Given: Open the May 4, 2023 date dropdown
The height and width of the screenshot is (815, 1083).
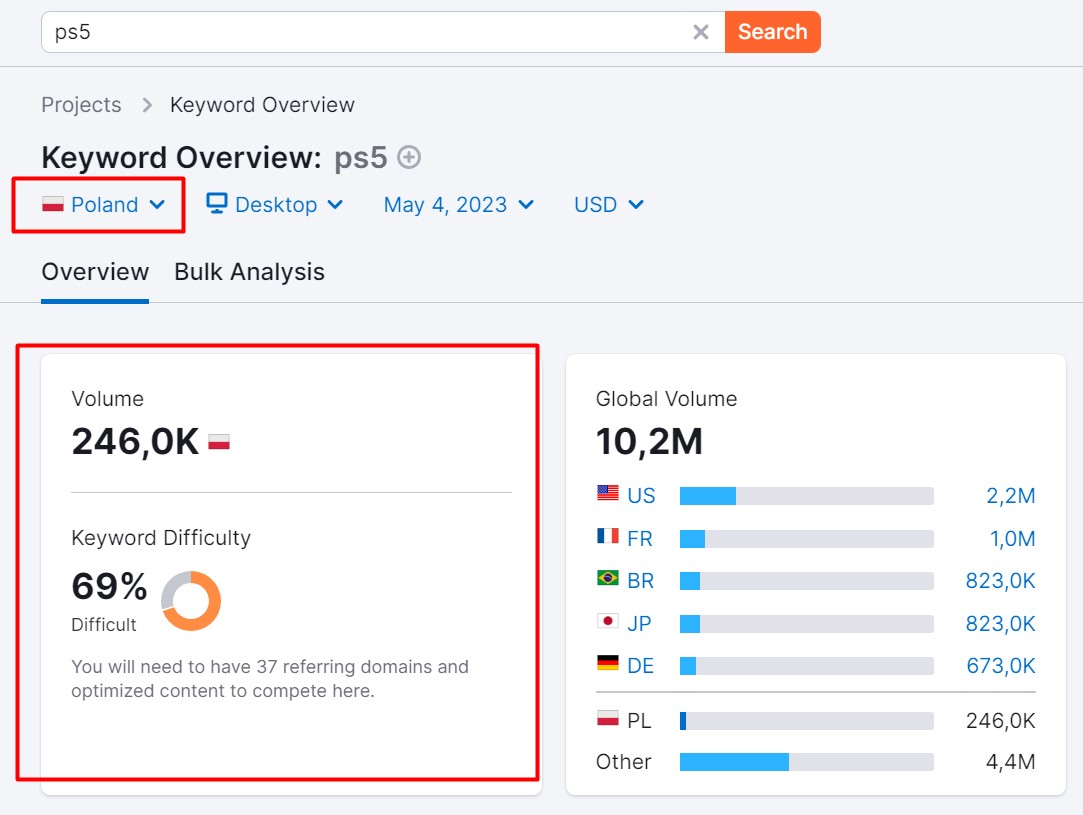Looking at the screenshot, I should pyautogui.click(x=459, y=204).
